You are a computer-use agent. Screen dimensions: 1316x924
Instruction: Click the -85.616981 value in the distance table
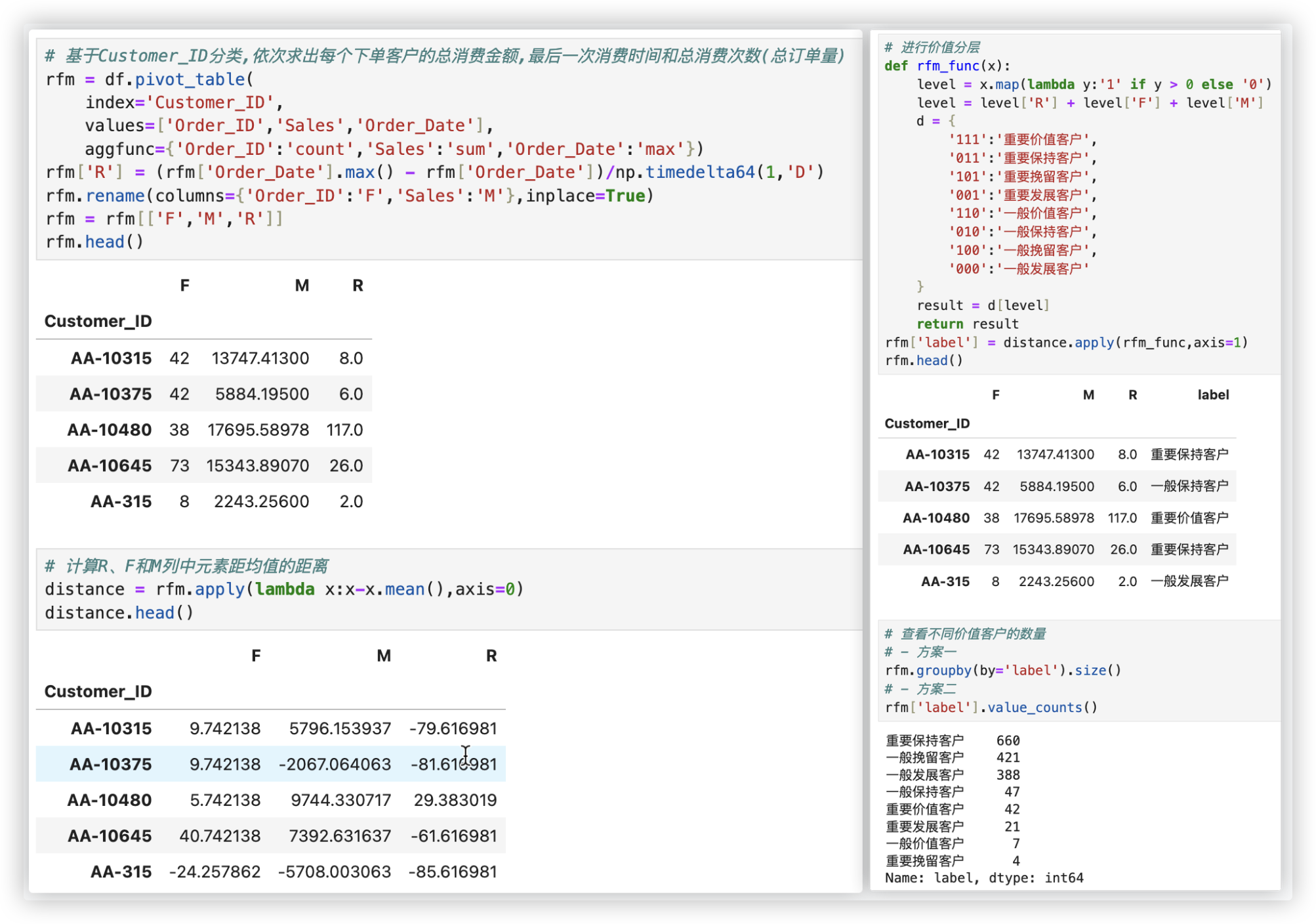pos(452,871)
